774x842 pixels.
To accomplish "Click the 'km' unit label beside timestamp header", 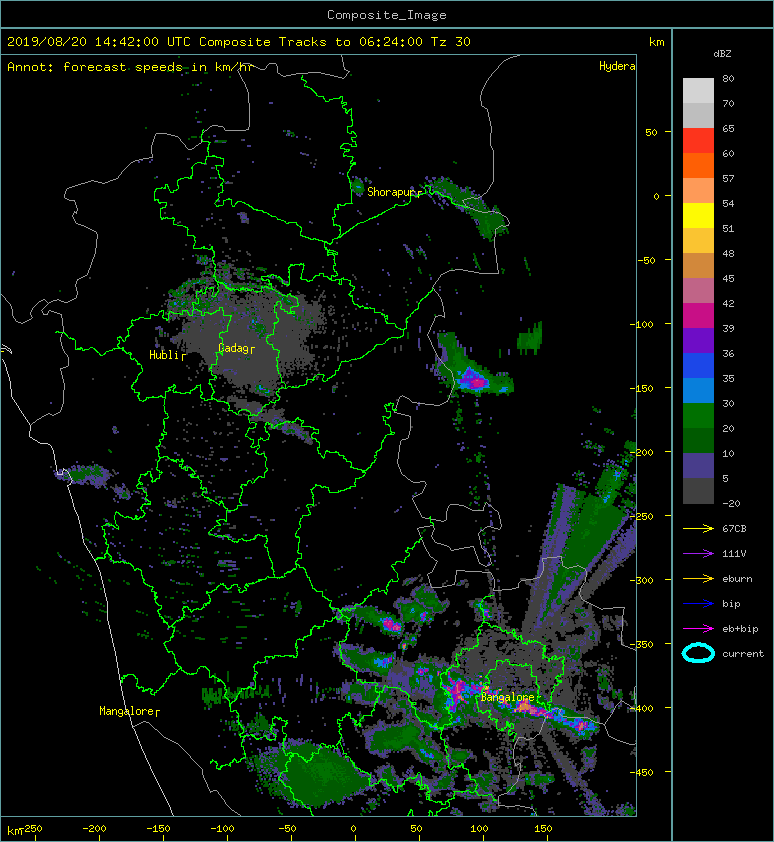I will (656, 42).
